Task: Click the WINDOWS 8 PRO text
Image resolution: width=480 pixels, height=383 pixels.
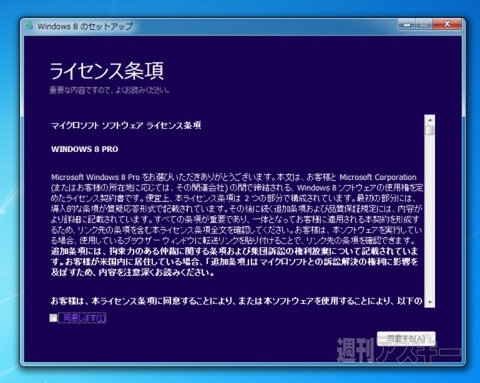Action: [85, 149]
